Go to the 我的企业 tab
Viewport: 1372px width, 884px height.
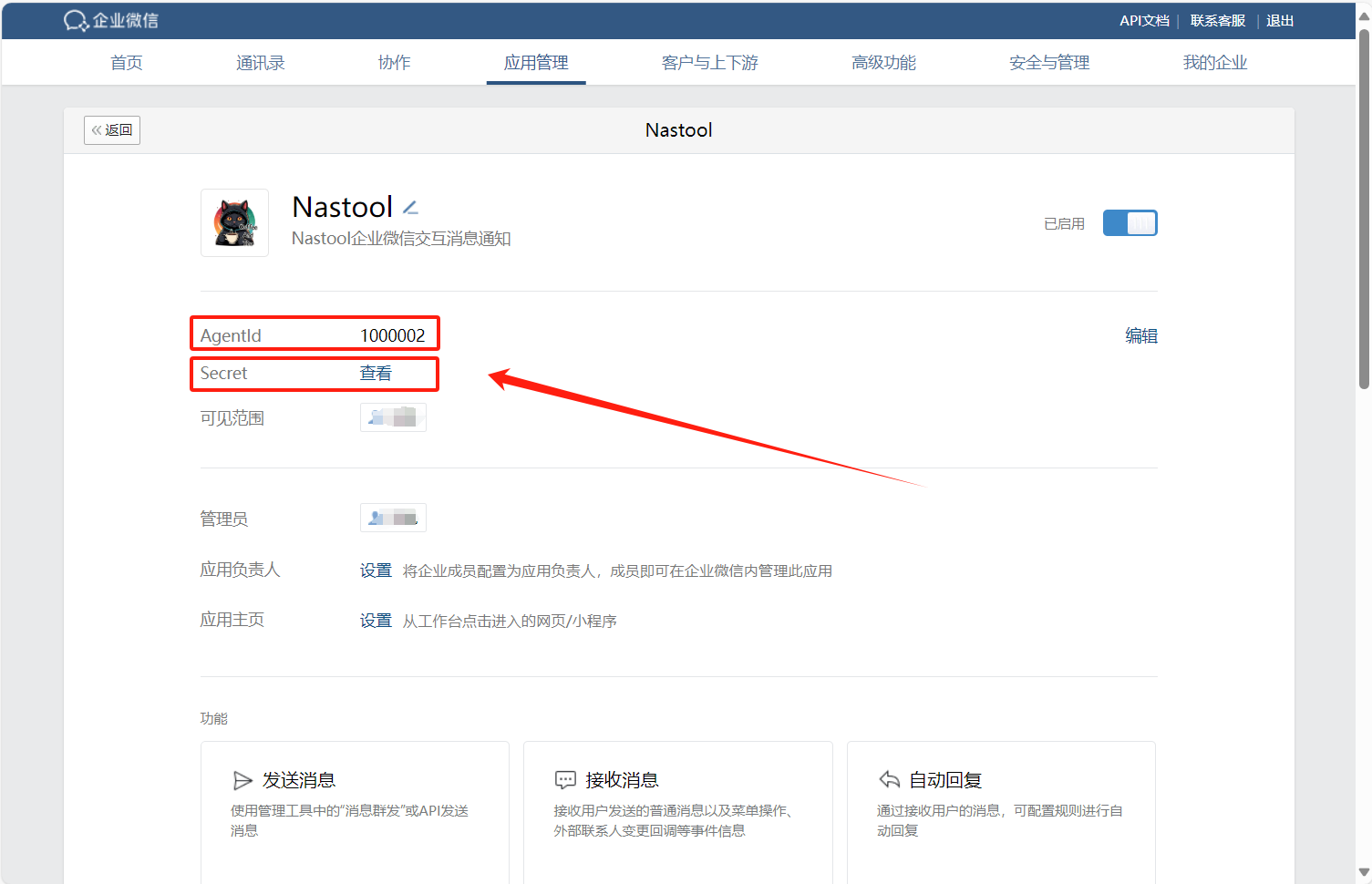pos(1214,63)
